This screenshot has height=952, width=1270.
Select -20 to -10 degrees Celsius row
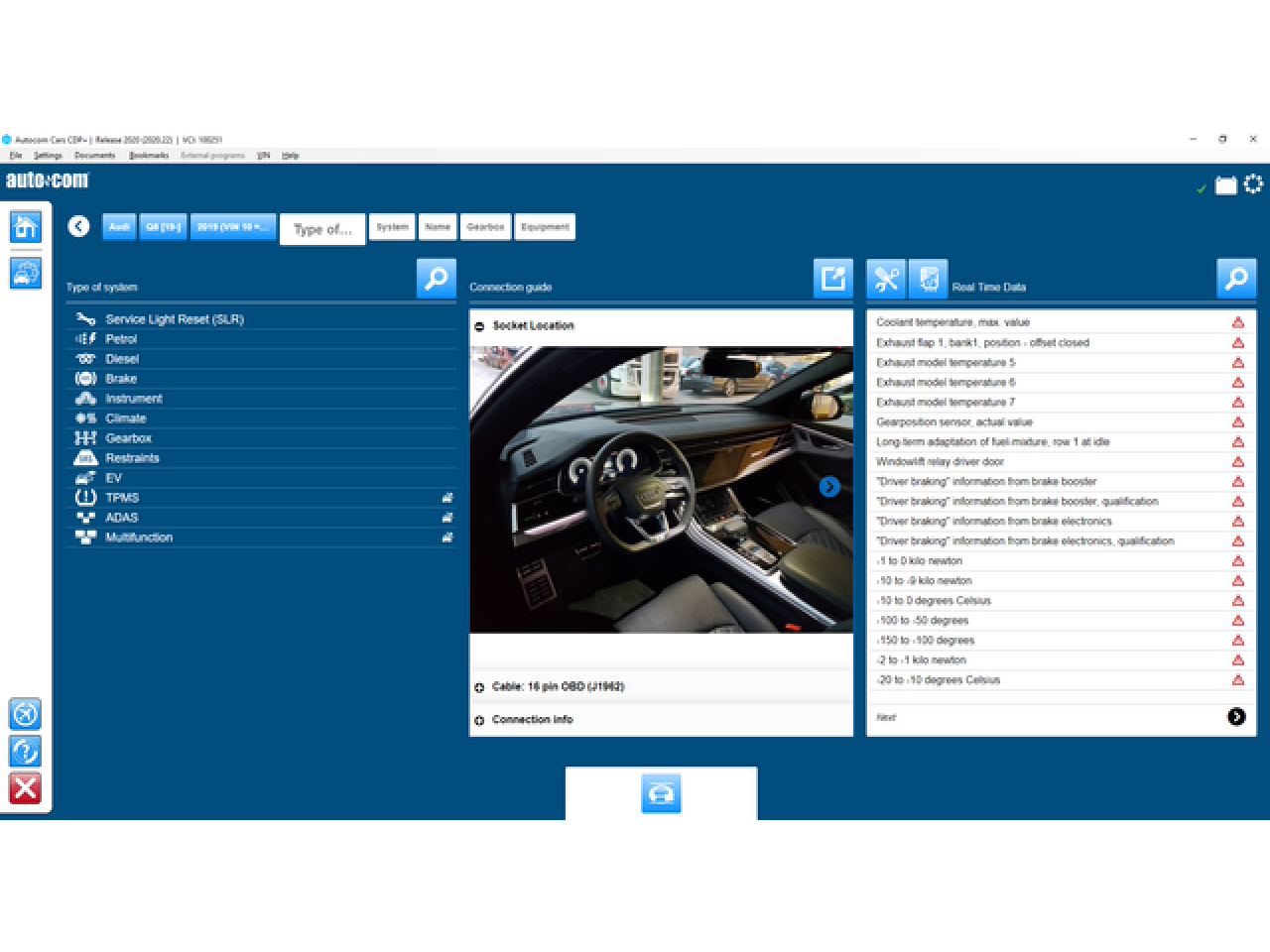(x=1060, y=679)
